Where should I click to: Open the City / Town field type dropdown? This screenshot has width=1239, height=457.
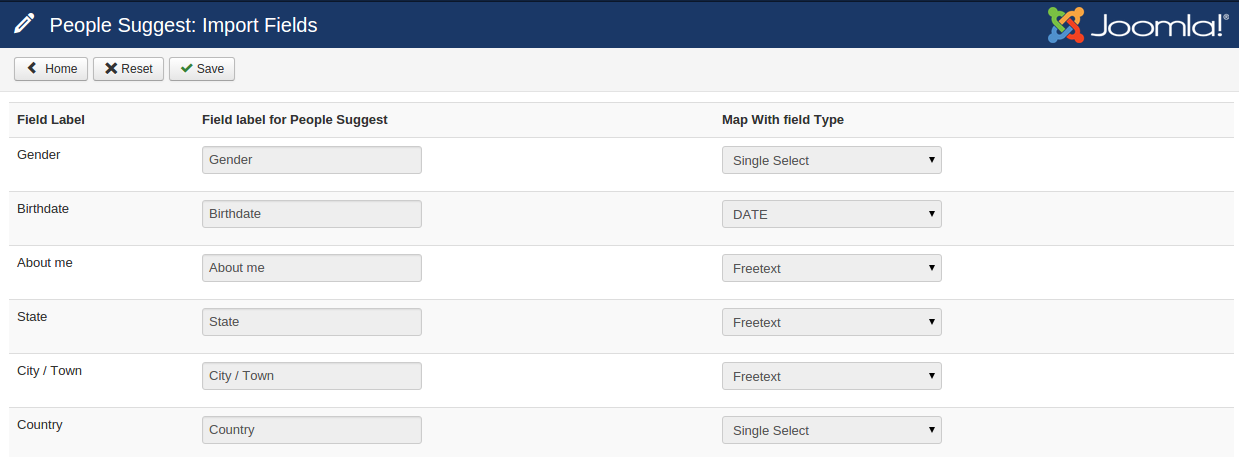[x=831, y=376]
